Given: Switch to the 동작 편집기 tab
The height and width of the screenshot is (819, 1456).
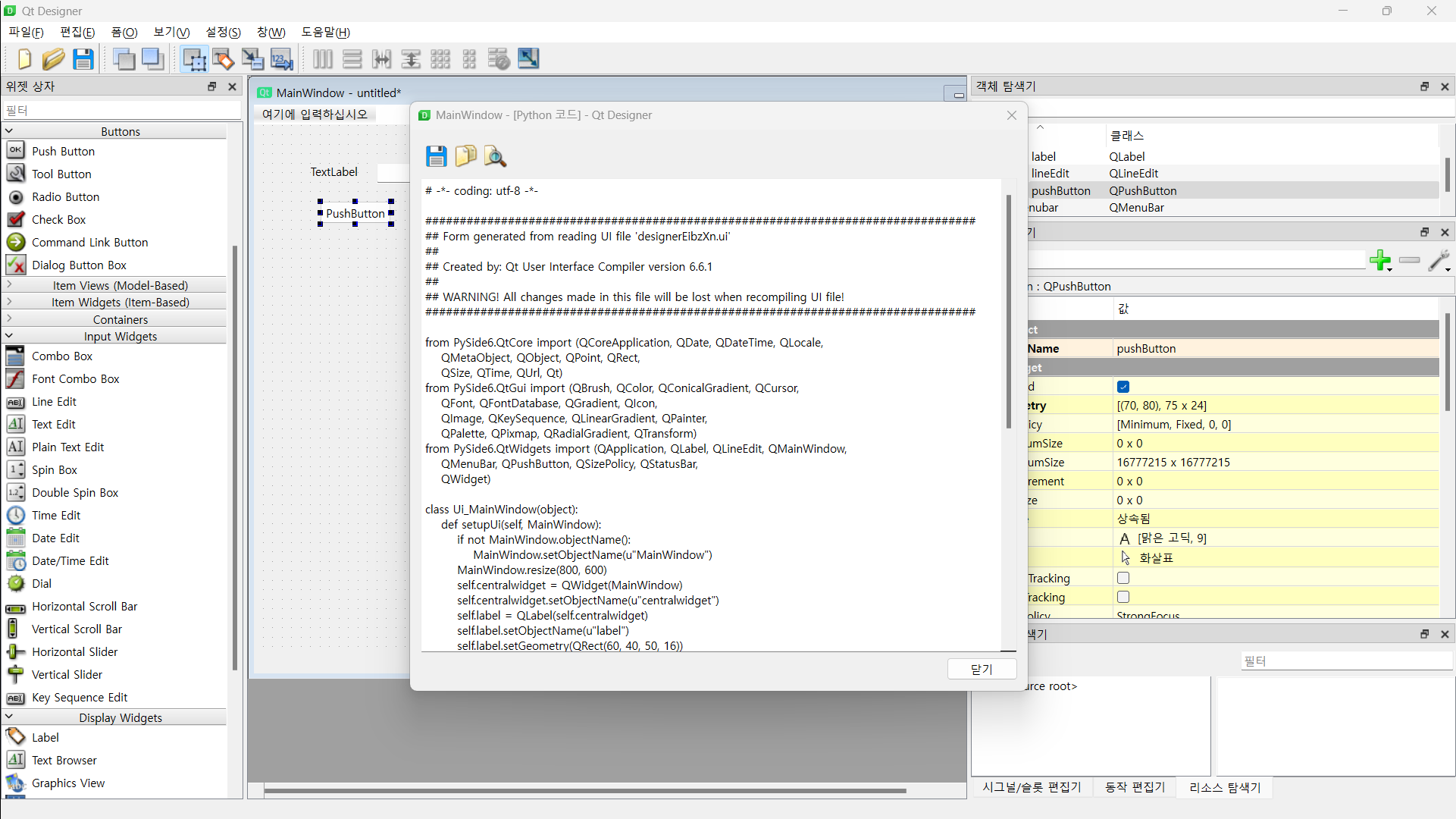Looking at the screenshot, I should (x=1135, y=787).
